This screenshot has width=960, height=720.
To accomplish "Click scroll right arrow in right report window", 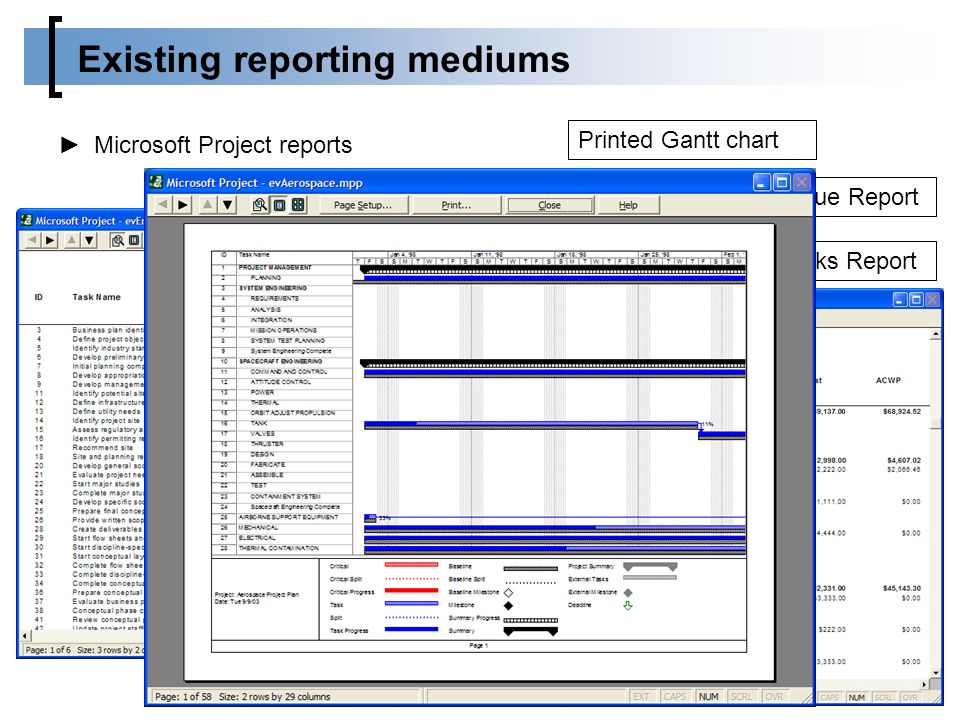I will point(924,684).
